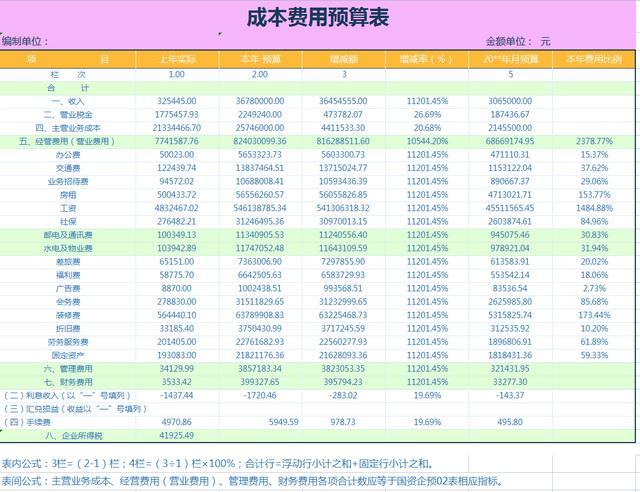The height and width of the screenshot is (492, 640).
Task: Click the (三)汇兑损益 row label
Action: coord(76,409)
